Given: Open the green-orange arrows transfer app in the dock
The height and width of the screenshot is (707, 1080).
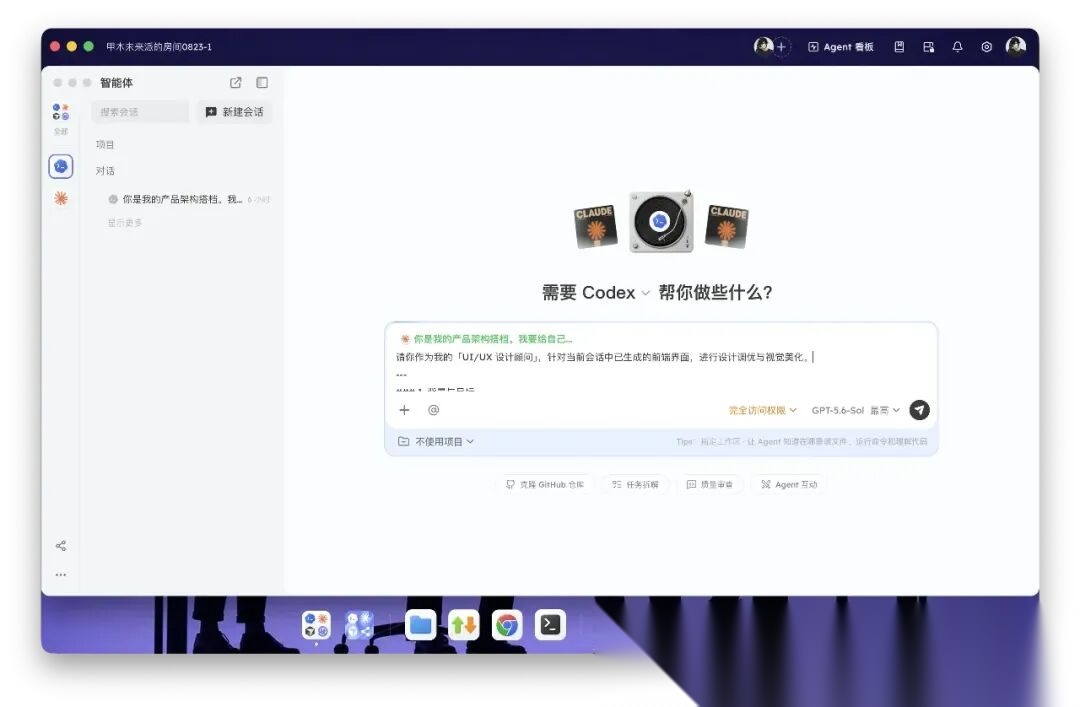Looking at the screenshot, I should tap(464, 625).
